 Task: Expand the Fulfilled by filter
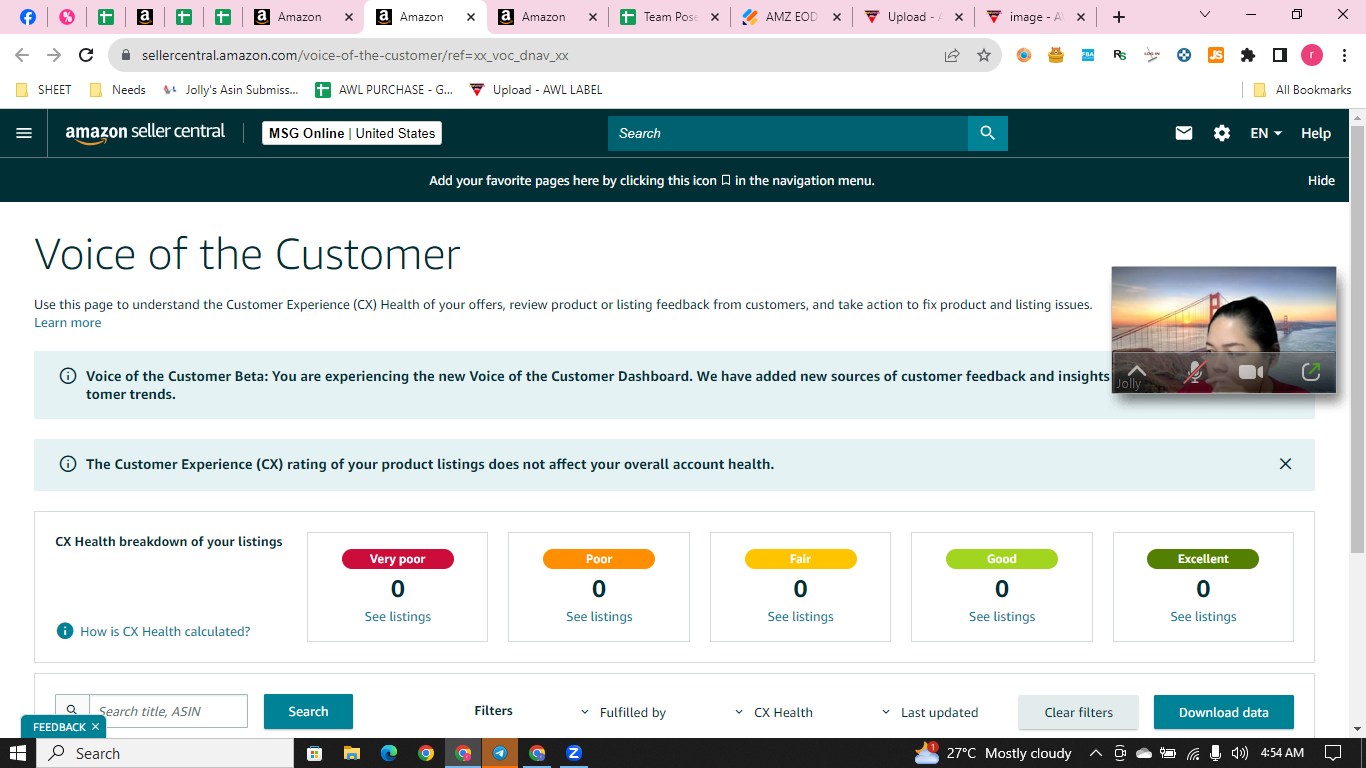tap(623, 712)
